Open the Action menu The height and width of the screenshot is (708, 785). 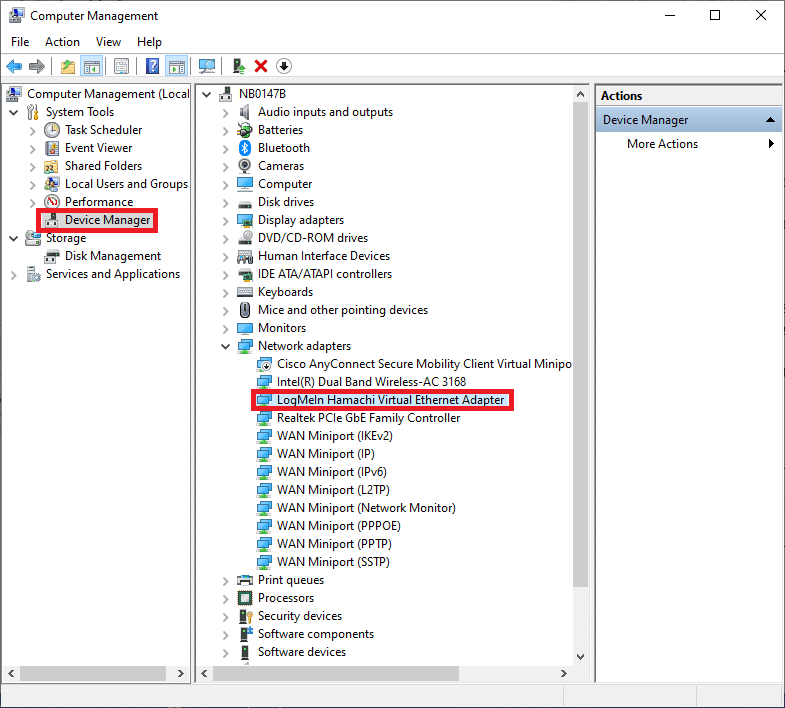pos(62,42)
